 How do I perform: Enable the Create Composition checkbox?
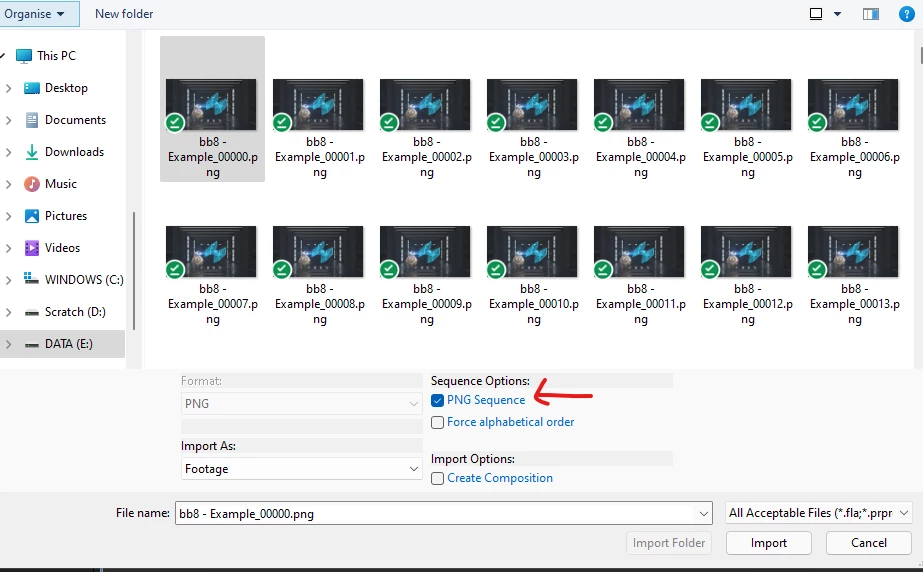(437, 478)
